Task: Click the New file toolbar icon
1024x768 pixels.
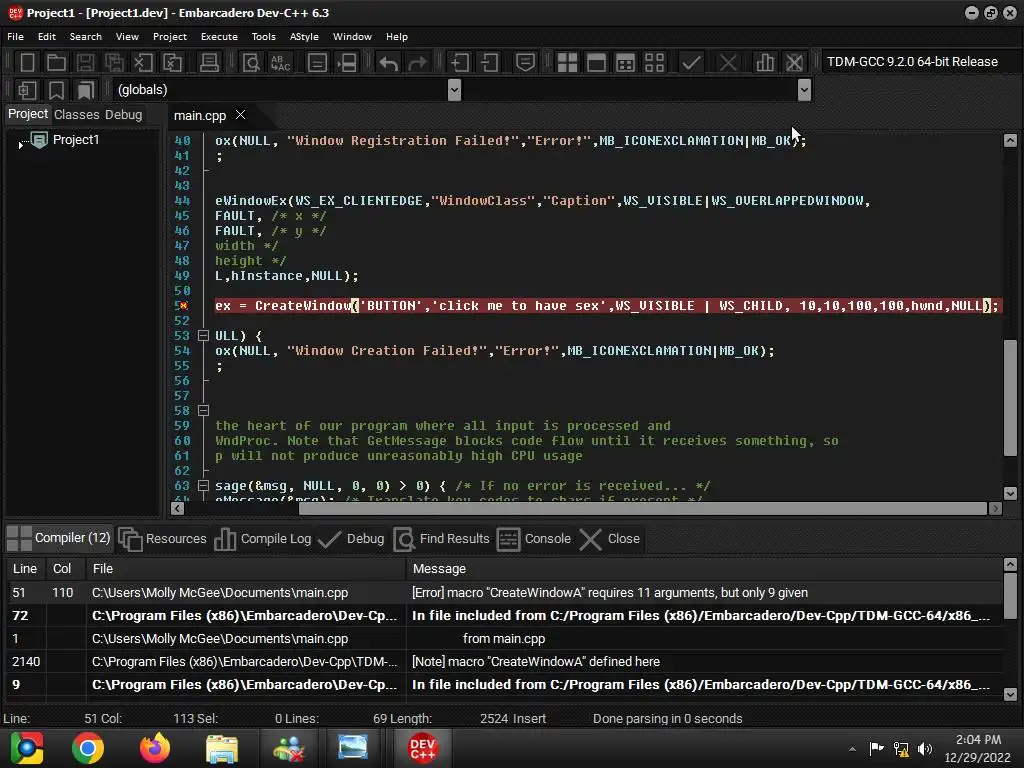Action: click(27, 63)
